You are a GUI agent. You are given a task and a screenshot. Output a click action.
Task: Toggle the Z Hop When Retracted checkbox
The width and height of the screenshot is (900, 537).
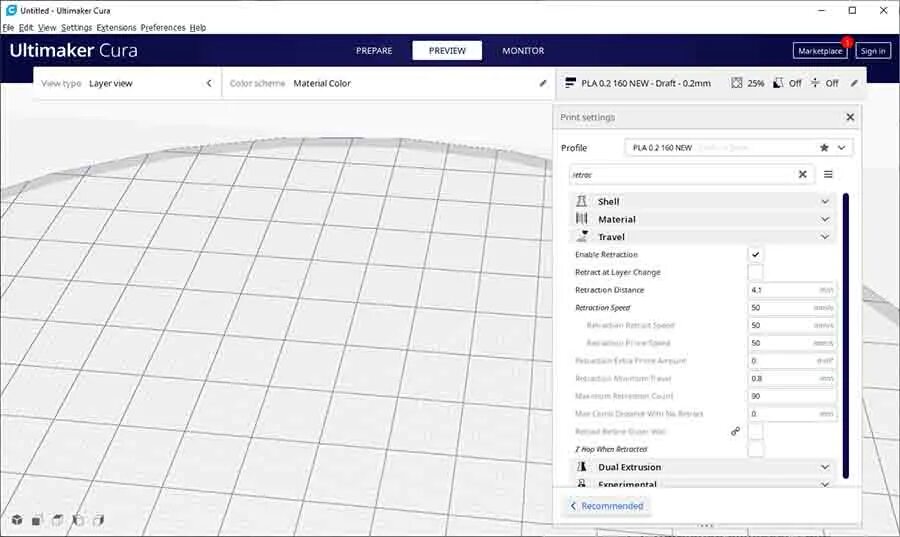click(x=755, y=449)
